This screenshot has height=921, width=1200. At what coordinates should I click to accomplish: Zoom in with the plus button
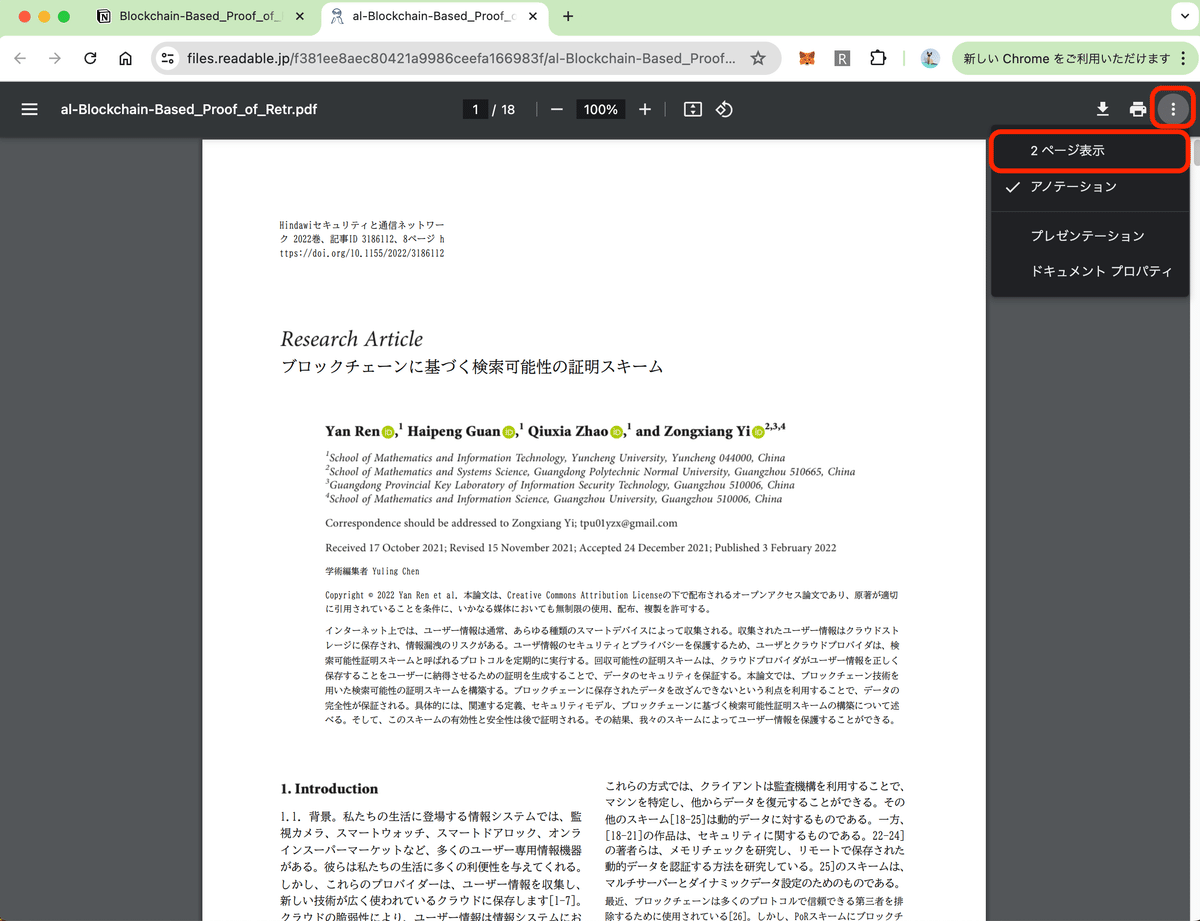point(645,109)
